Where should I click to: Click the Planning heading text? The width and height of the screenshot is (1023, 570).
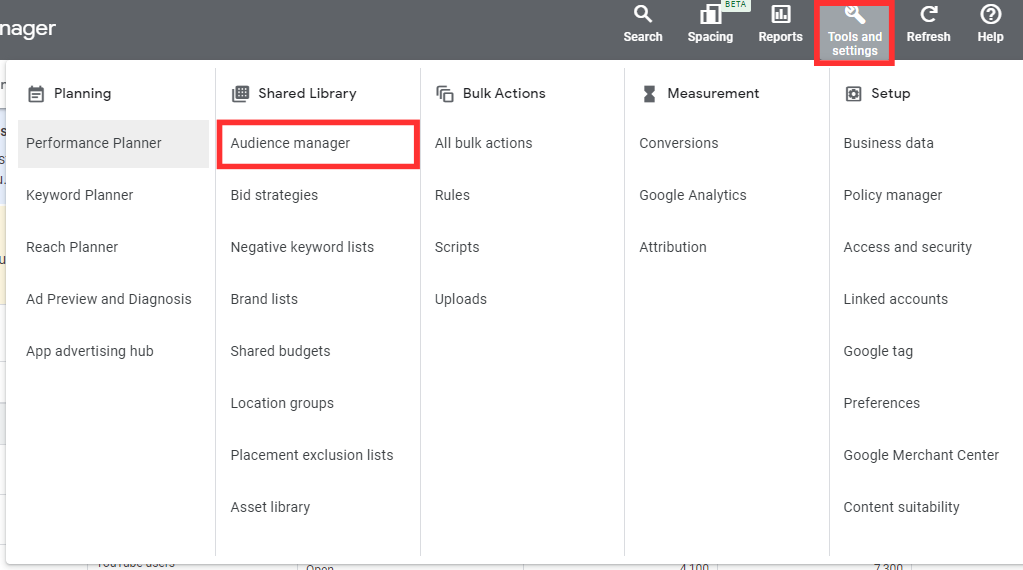pyautogui.click(x=82, y=93)
